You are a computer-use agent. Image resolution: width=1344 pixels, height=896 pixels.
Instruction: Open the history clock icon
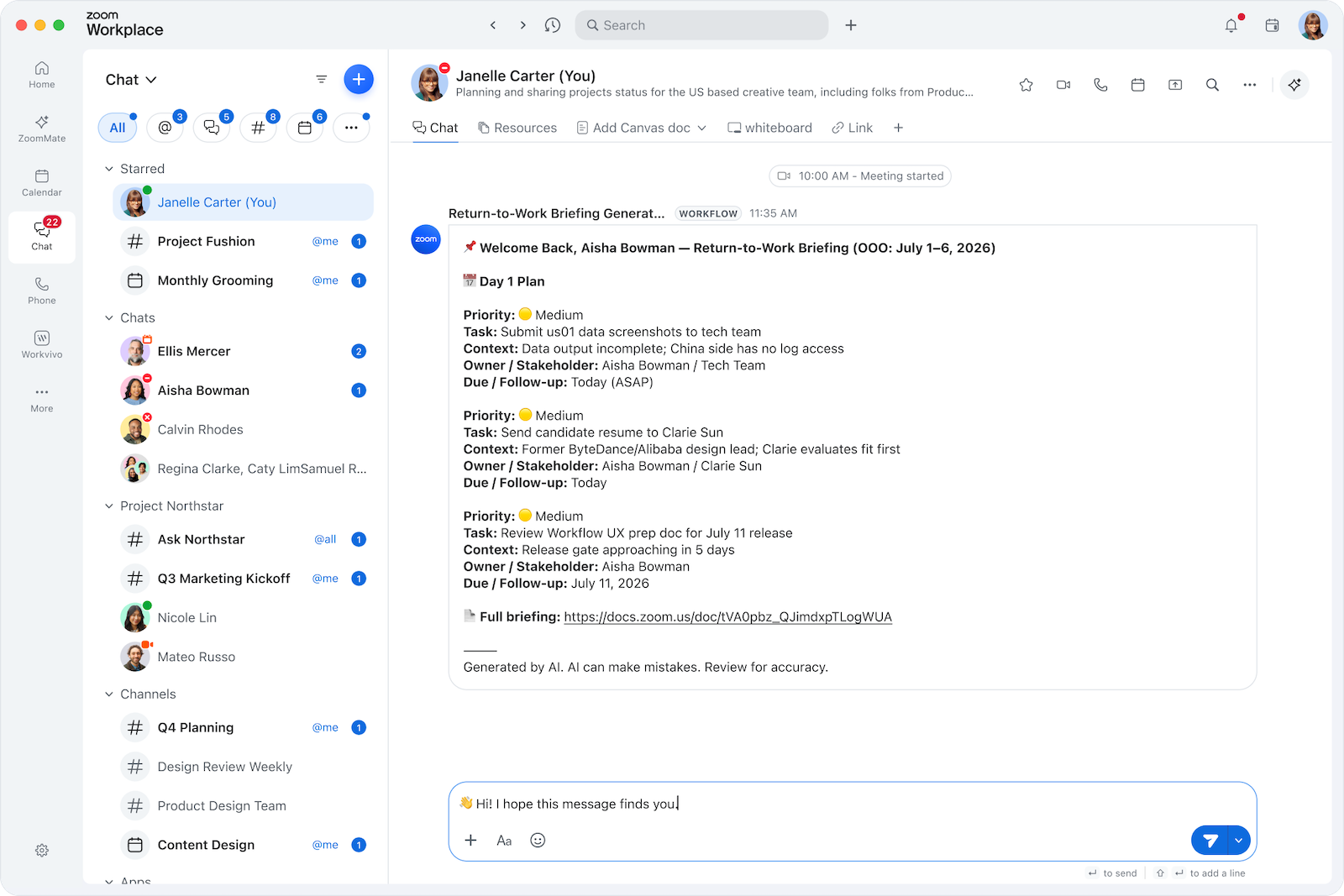(x=553, y=25)
